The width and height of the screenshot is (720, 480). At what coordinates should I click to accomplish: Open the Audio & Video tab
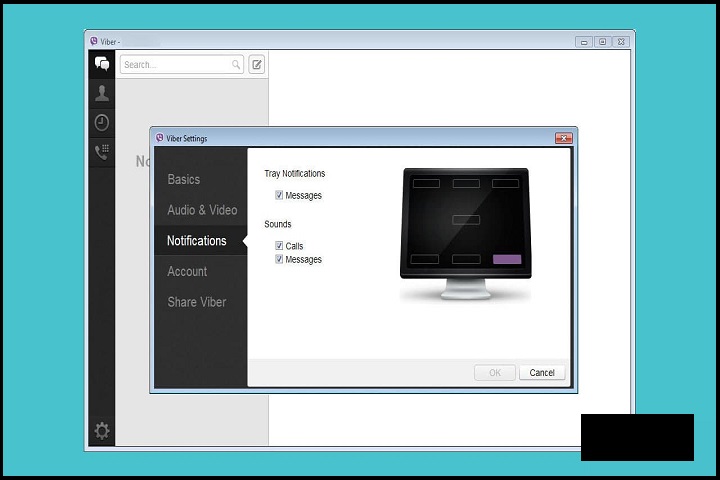coord(202,210)
